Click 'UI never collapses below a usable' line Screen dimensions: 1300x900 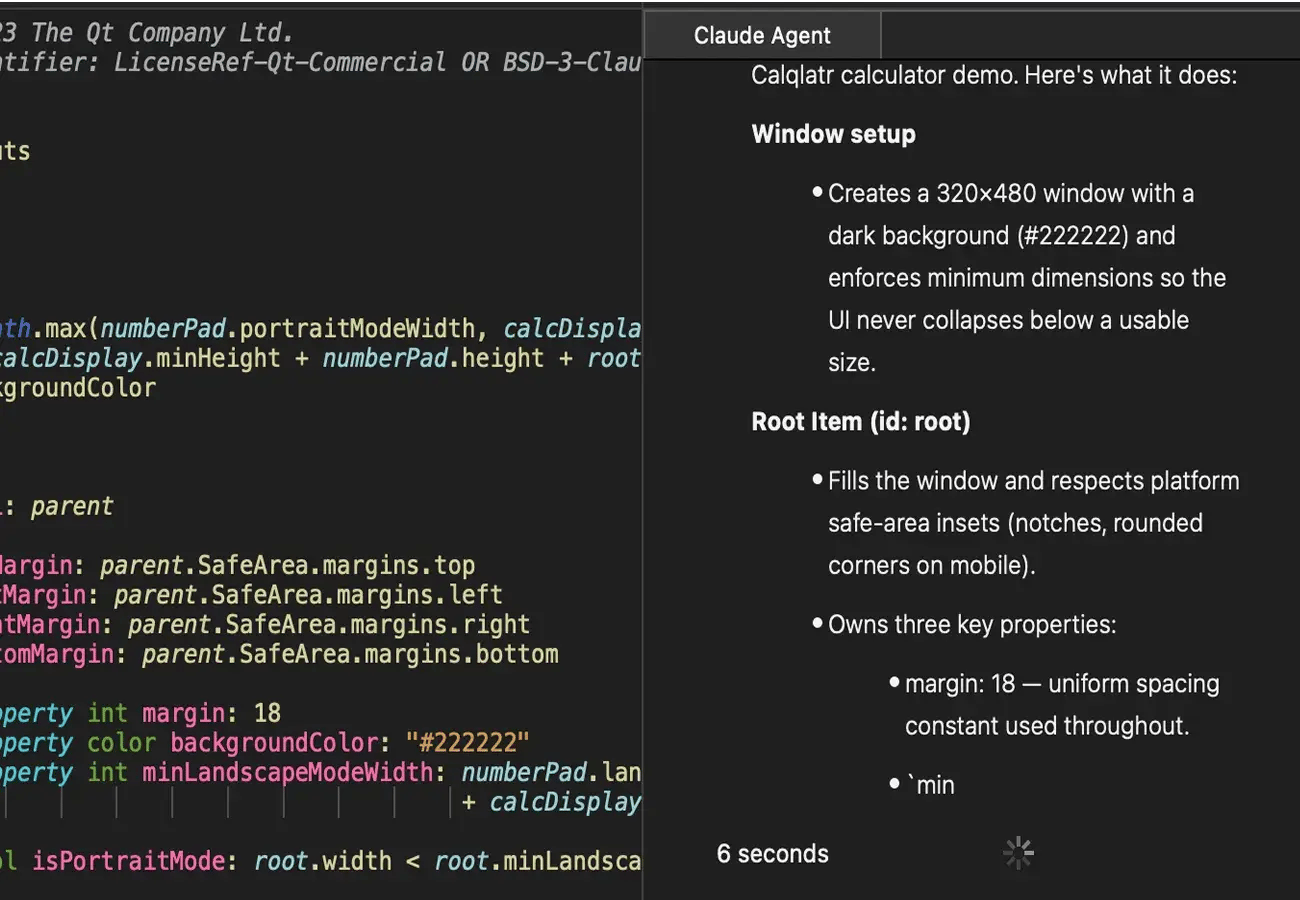coord(1008,321)
